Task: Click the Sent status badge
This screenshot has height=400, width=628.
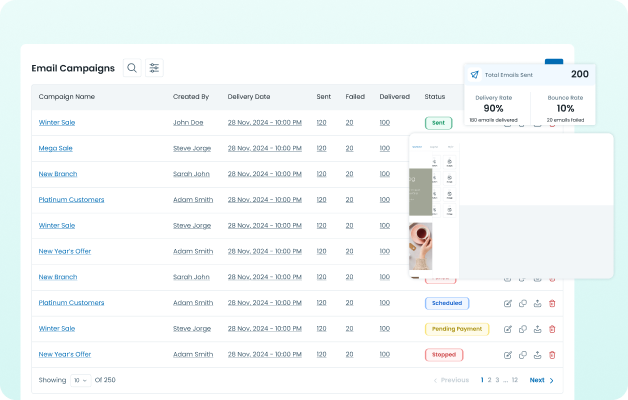Action: pos(438,123)
